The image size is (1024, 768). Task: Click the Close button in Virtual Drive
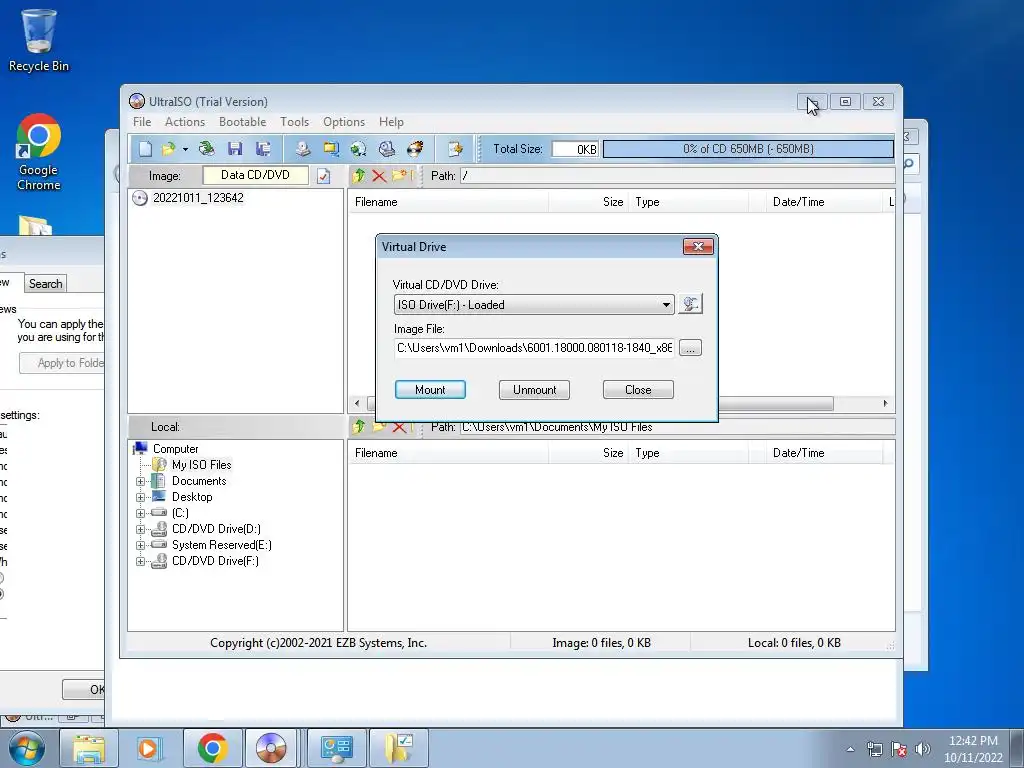638,390
